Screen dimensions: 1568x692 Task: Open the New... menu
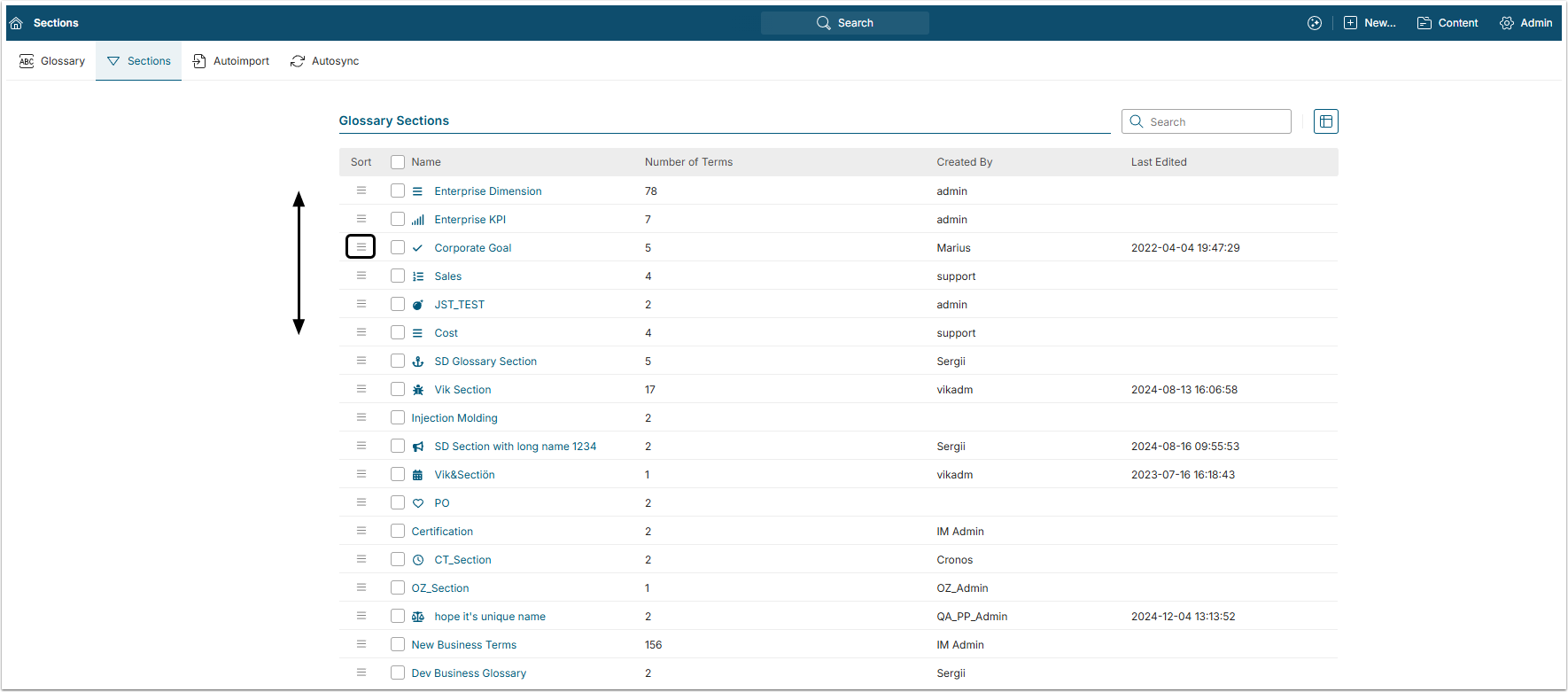click(1370, 23)
